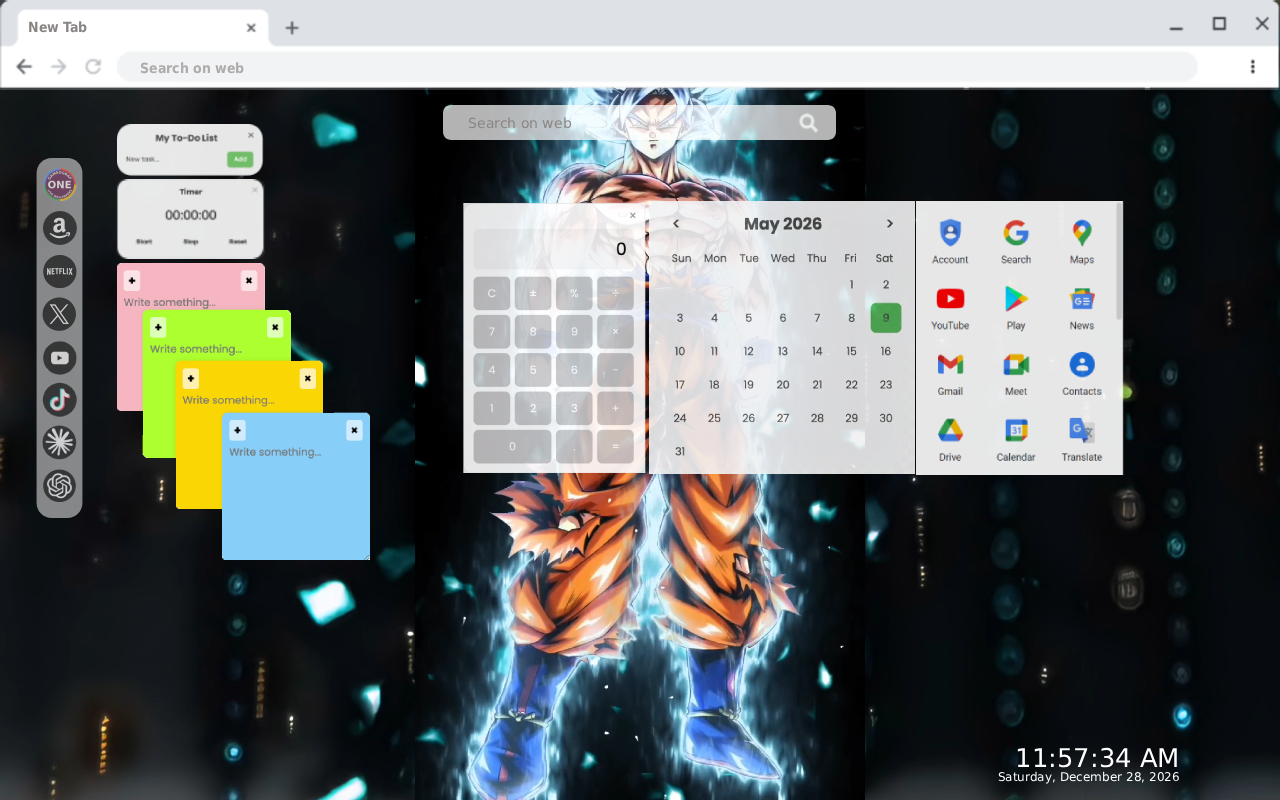Screen dimensions: 1280x800
Task: Click the multiply key on the calculator
Action: (615, 331)
